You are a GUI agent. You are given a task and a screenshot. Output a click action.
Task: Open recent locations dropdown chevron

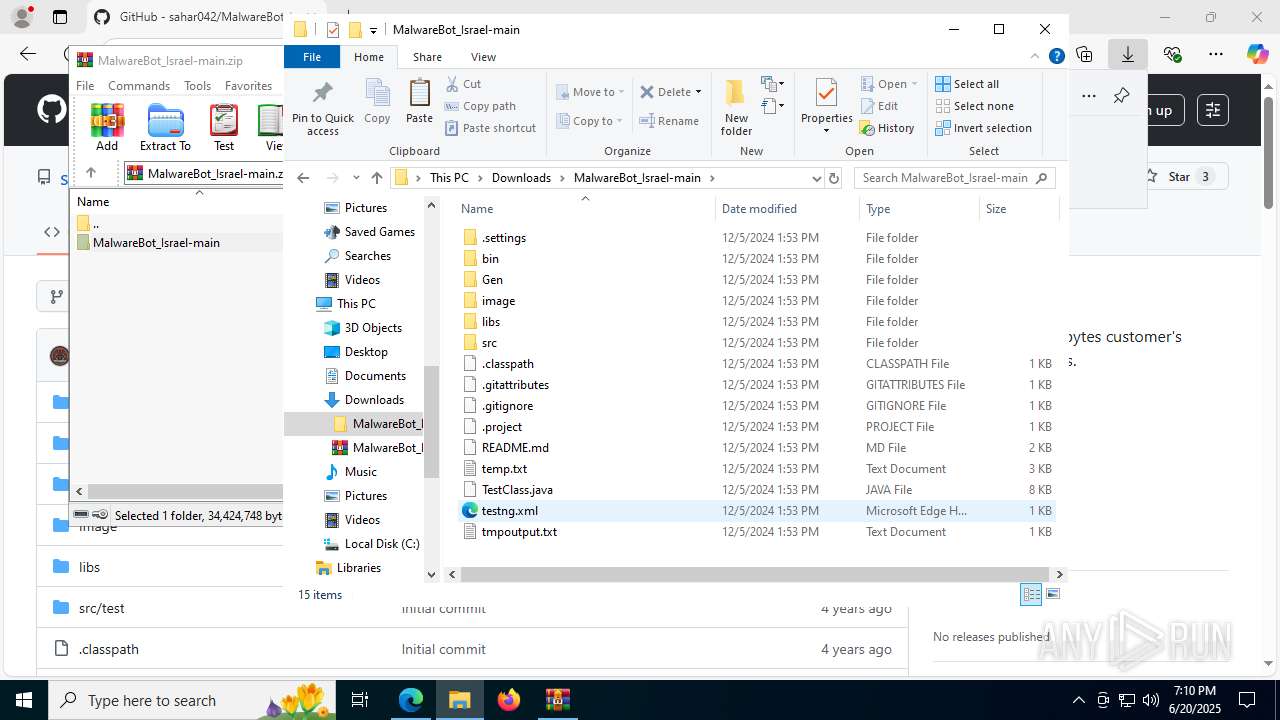pos(356,178)
